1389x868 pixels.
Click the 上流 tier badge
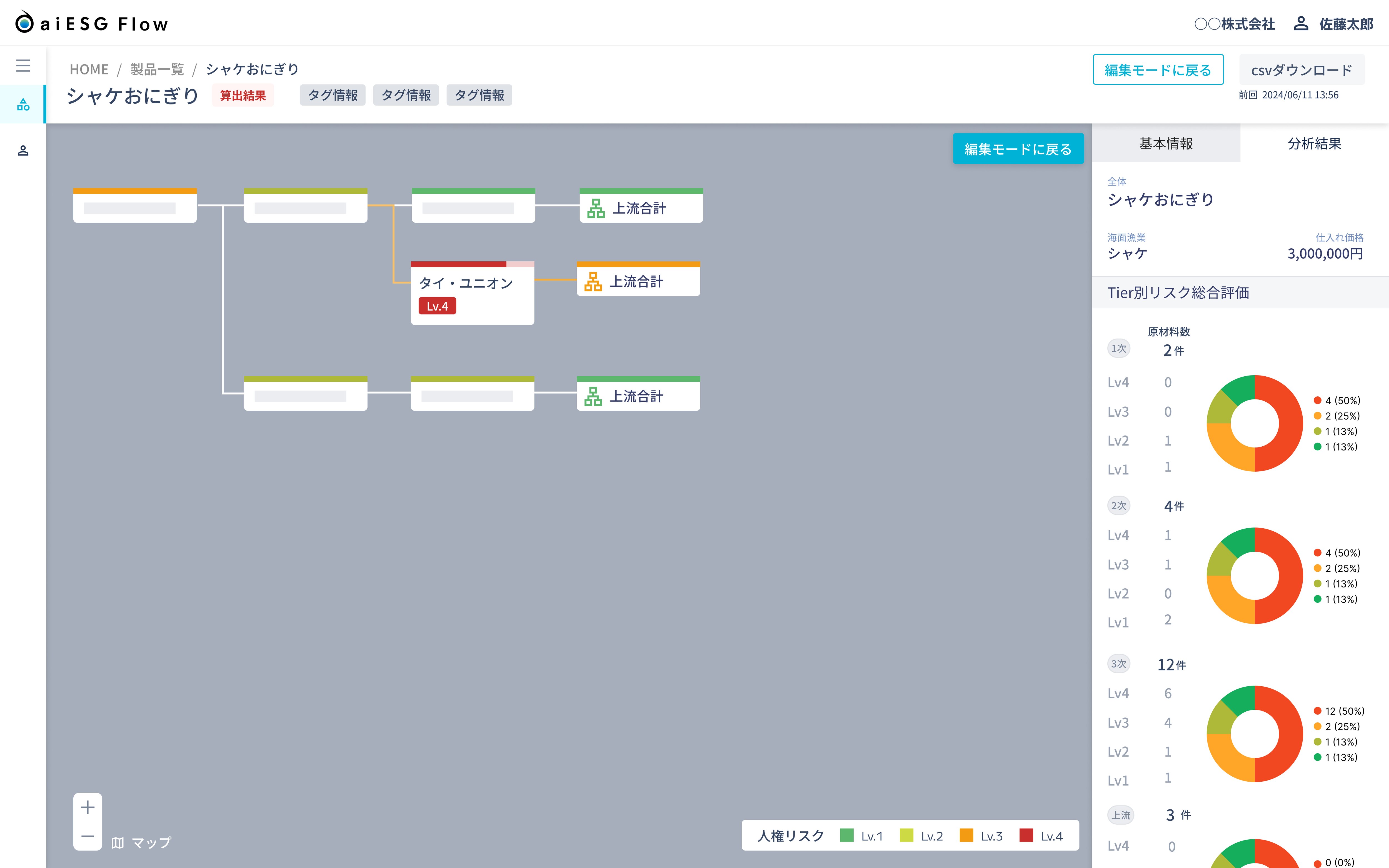[x=1120, y=815]
